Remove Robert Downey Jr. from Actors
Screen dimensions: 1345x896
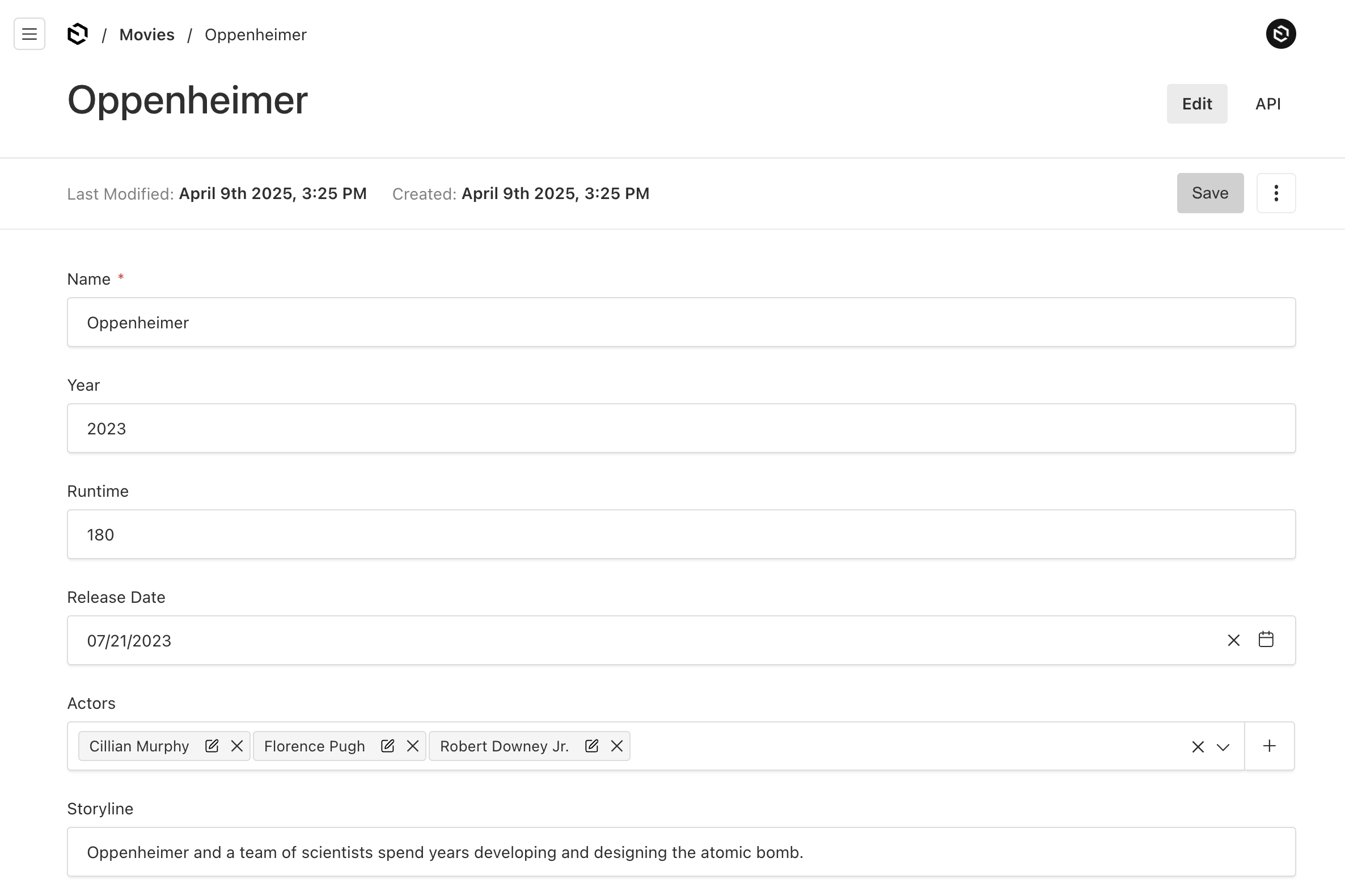[616, 746]
